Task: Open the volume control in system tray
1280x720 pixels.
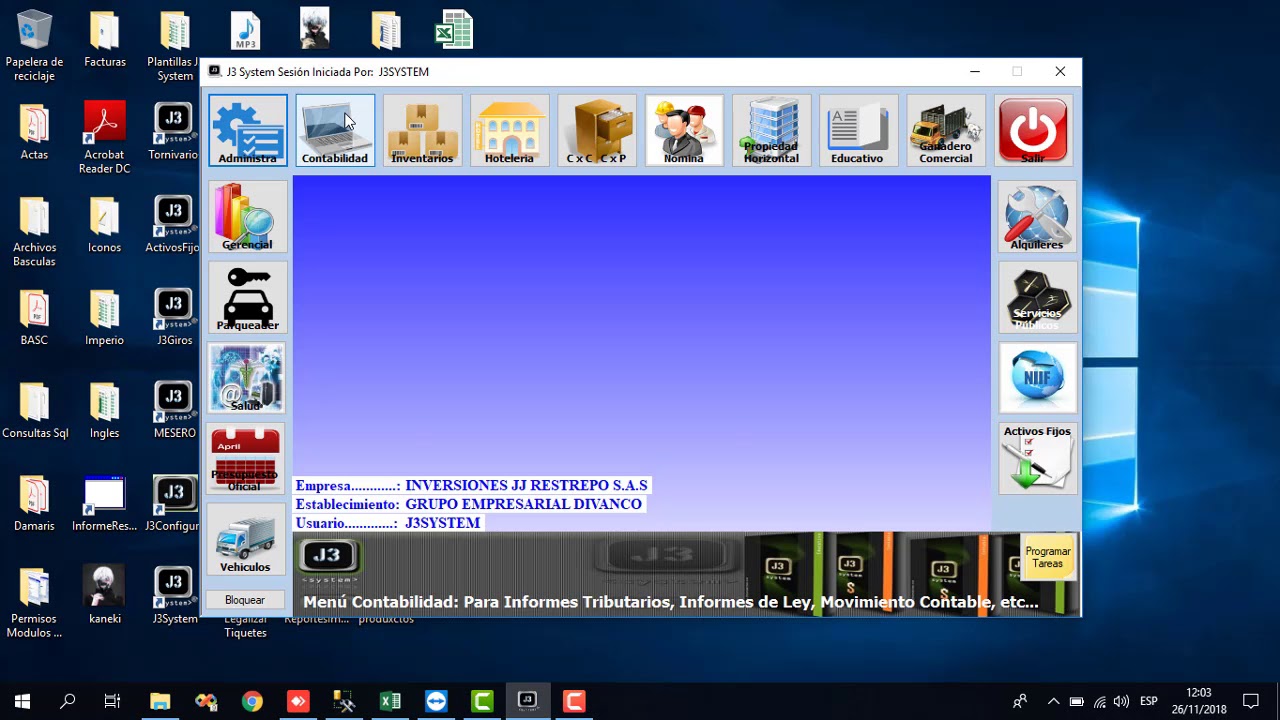Action: (x=1122, y=701)
